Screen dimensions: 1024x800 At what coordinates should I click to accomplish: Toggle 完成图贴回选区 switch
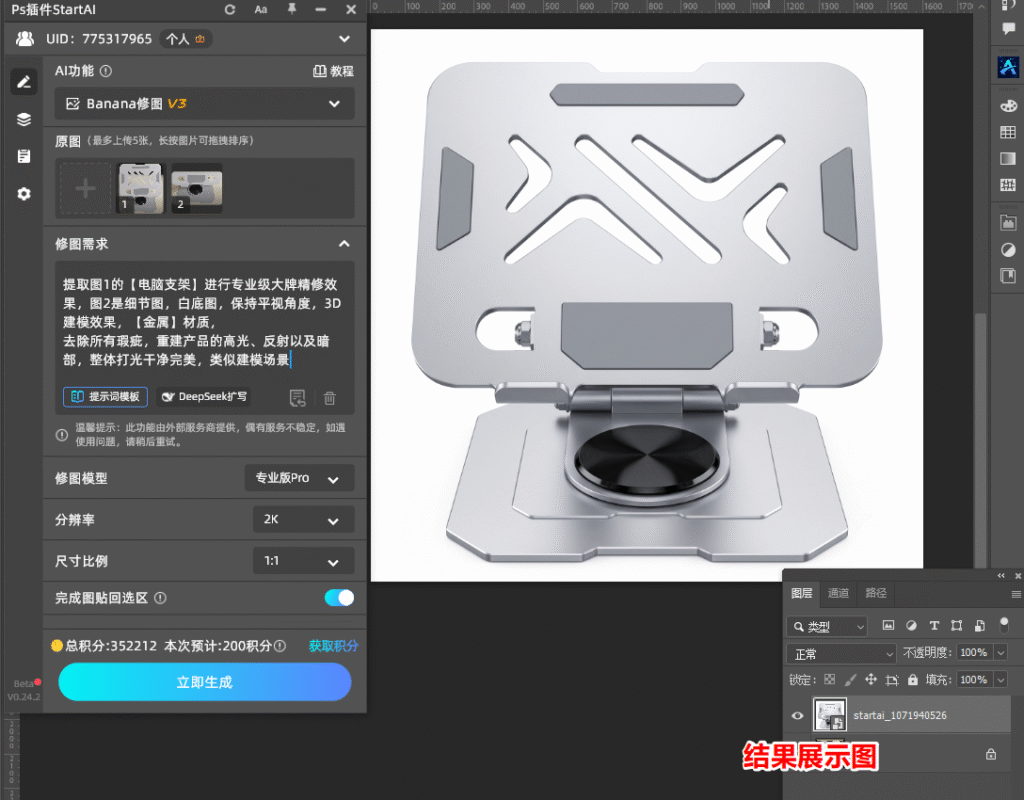339,598
